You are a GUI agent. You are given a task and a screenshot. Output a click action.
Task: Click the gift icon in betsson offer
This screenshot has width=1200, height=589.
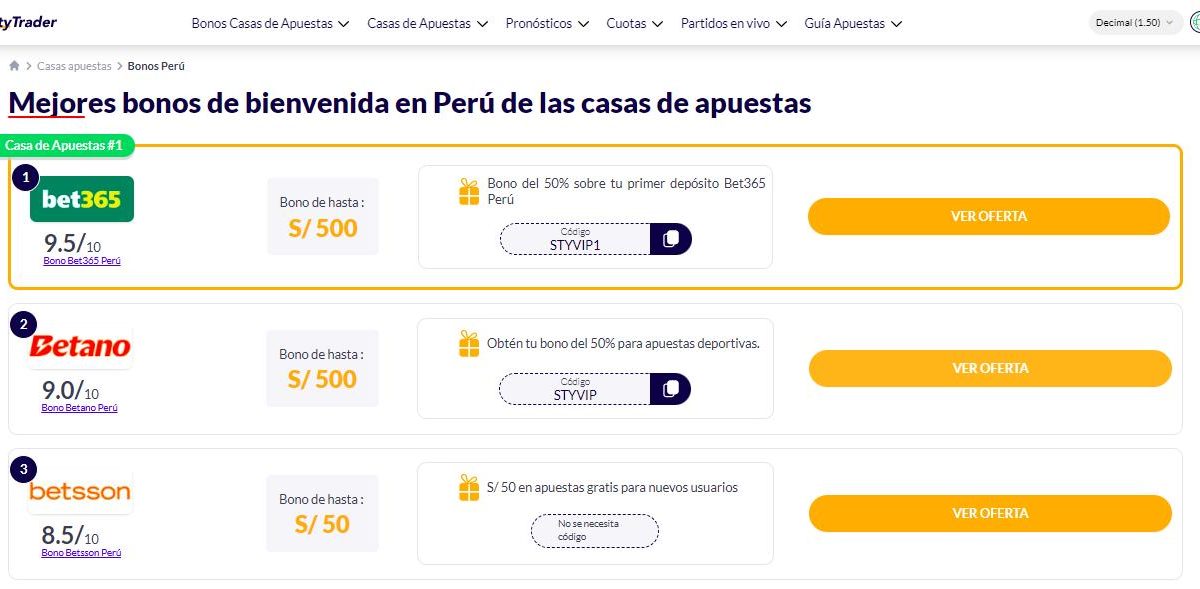469,488
